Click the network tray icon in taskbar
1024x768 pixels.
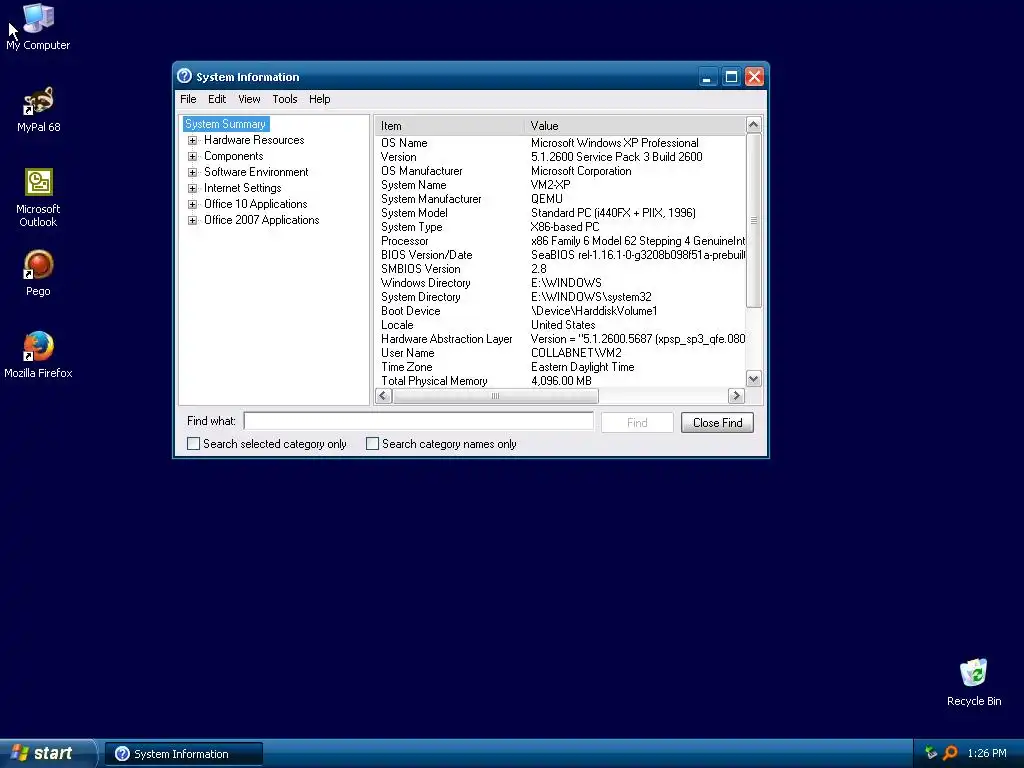[931, 753]
